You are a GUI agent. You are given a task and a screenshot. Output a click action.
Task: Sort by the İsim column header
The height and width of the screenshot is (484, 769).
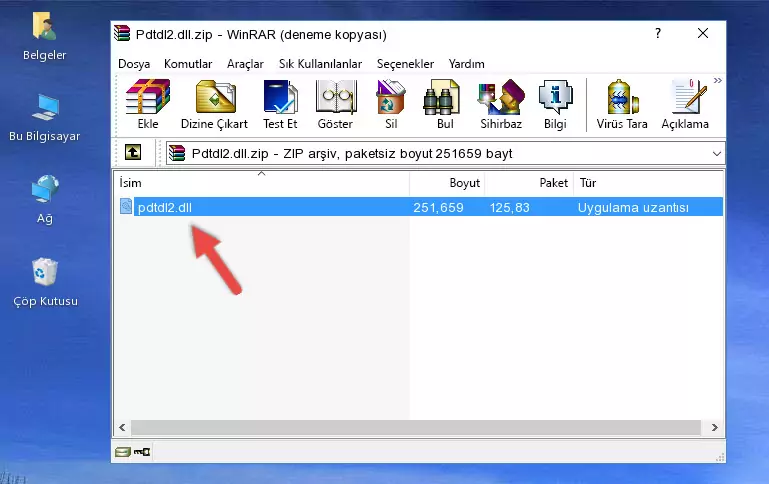point(262,183)
